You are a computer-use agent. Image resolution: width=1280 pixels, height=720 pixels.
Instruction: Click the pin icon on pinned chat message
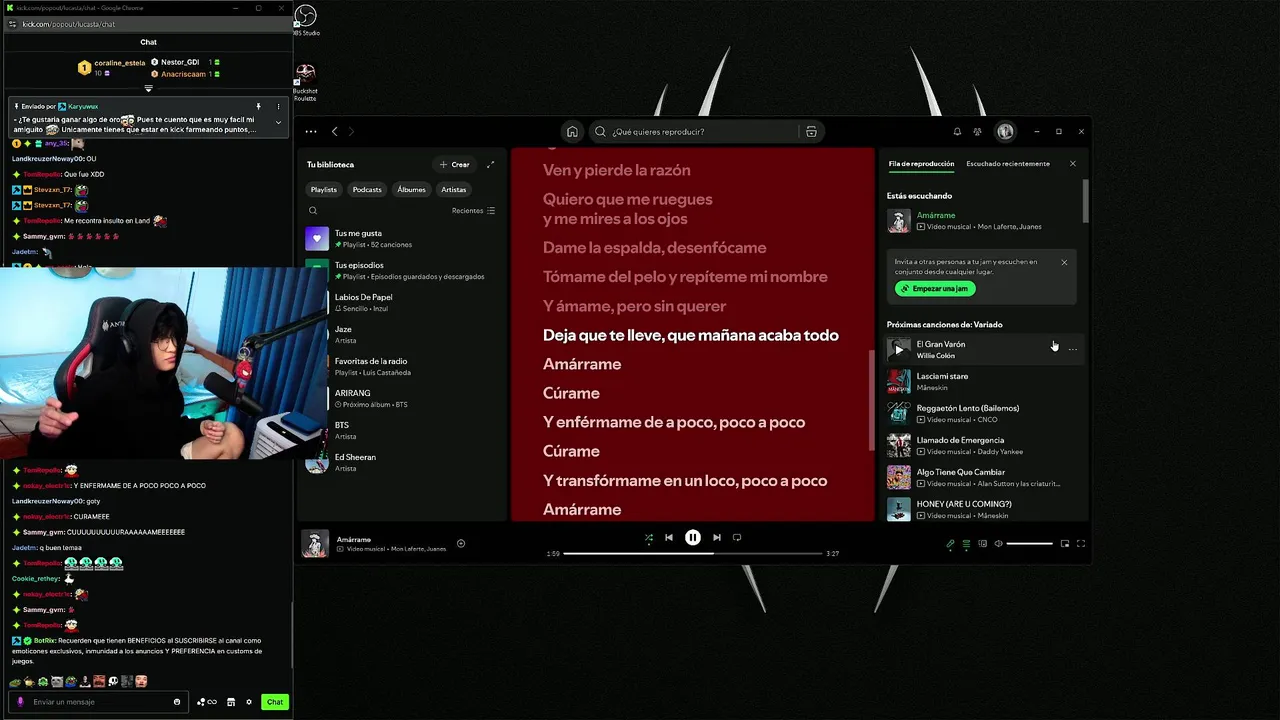coord(259,106)
